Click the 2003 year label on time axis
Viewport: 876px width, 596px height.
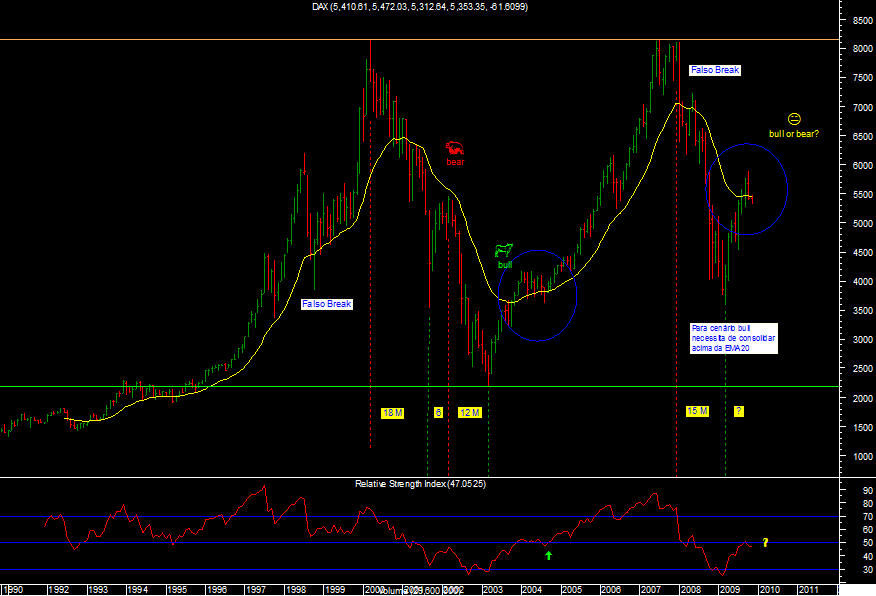tap(493, 590)
